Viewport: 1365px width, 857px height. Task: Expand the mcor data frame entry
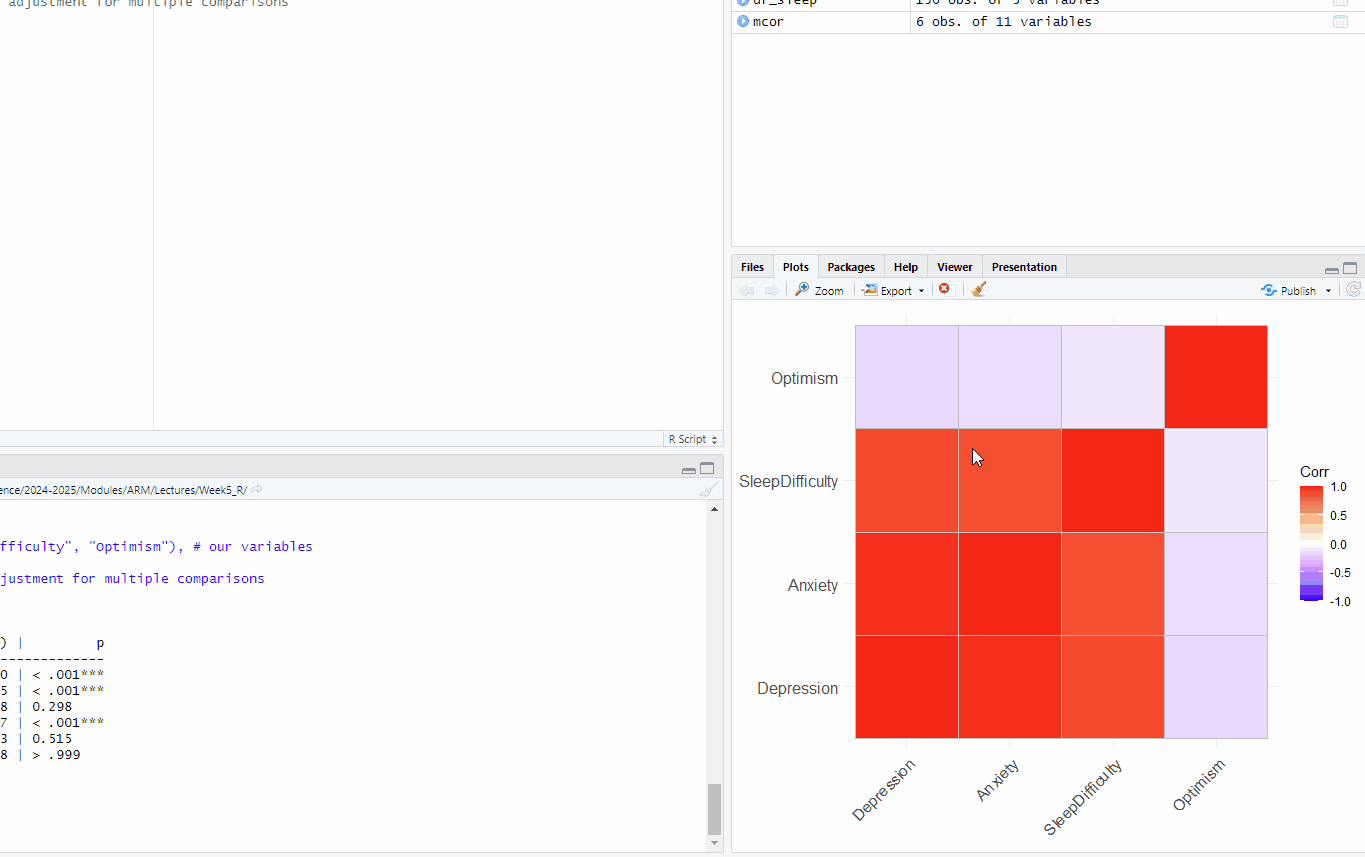[x=743, y=21]
